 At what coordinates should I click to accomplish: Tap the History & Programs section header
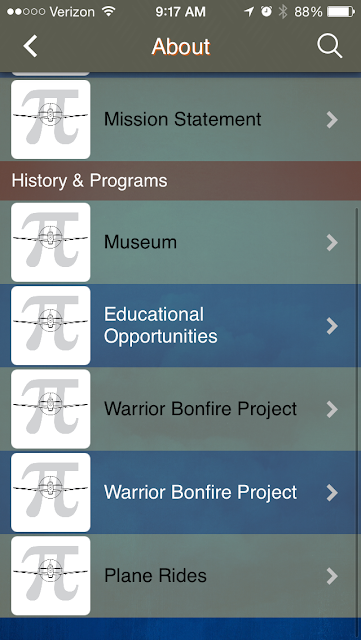pos(180,180)
